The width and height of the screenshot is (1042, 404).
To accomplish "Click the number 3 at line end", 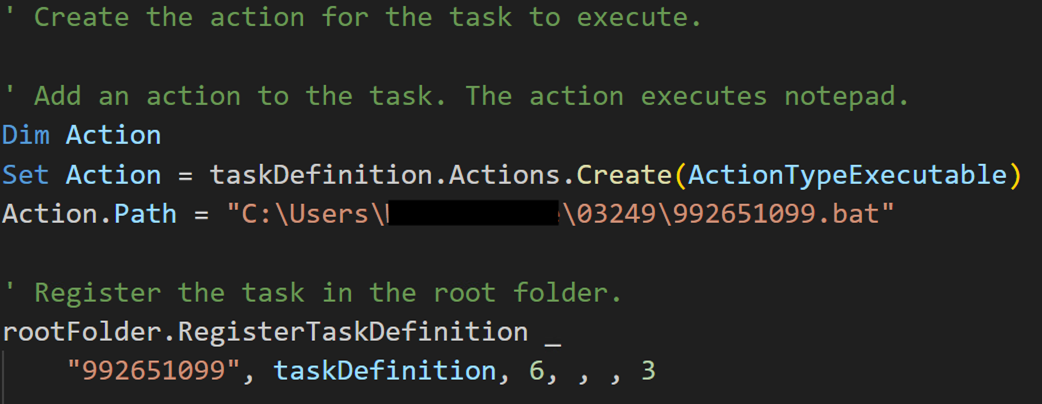I will (648, 371).
